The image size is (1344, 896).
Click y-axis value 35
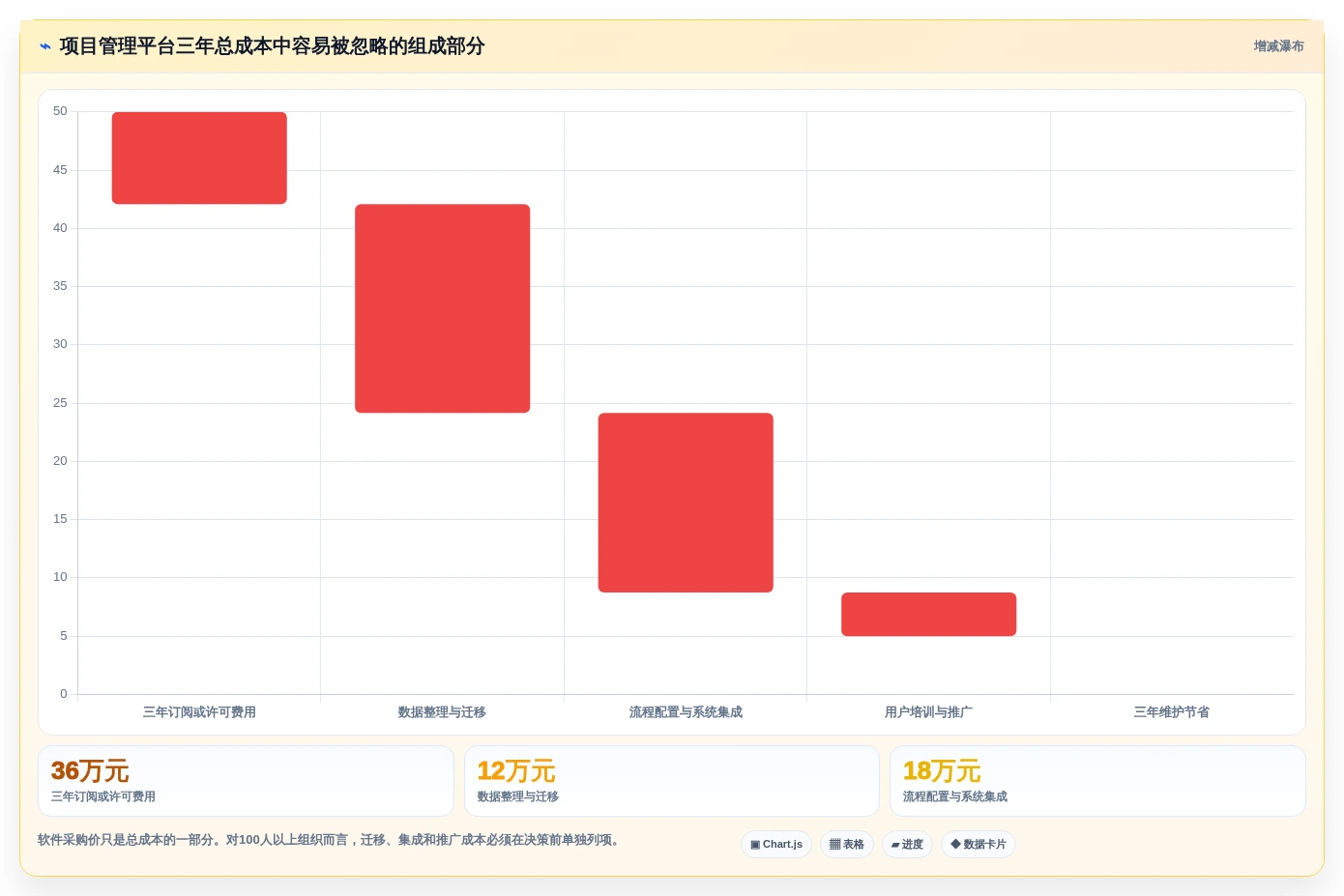[60, 286]
